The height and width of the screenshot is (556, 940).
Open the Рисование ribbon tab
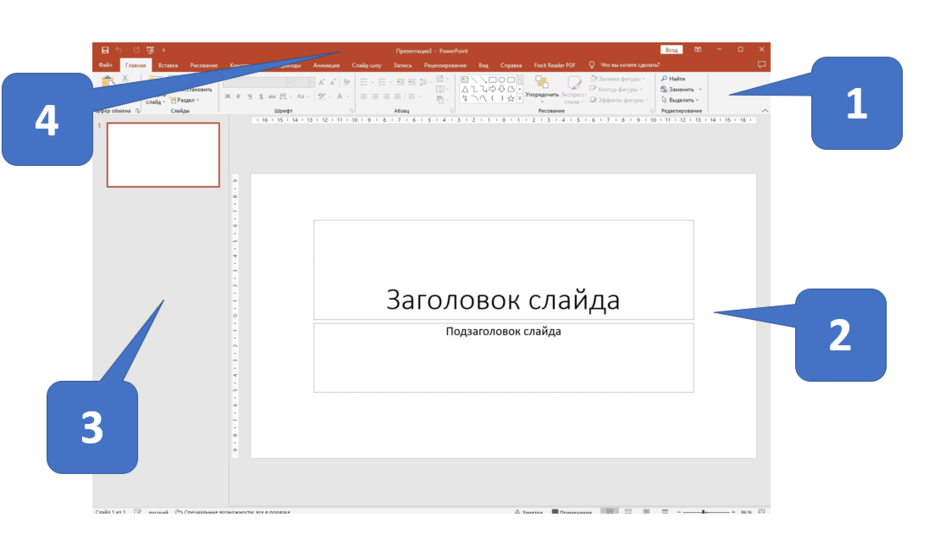pos(204,65)
